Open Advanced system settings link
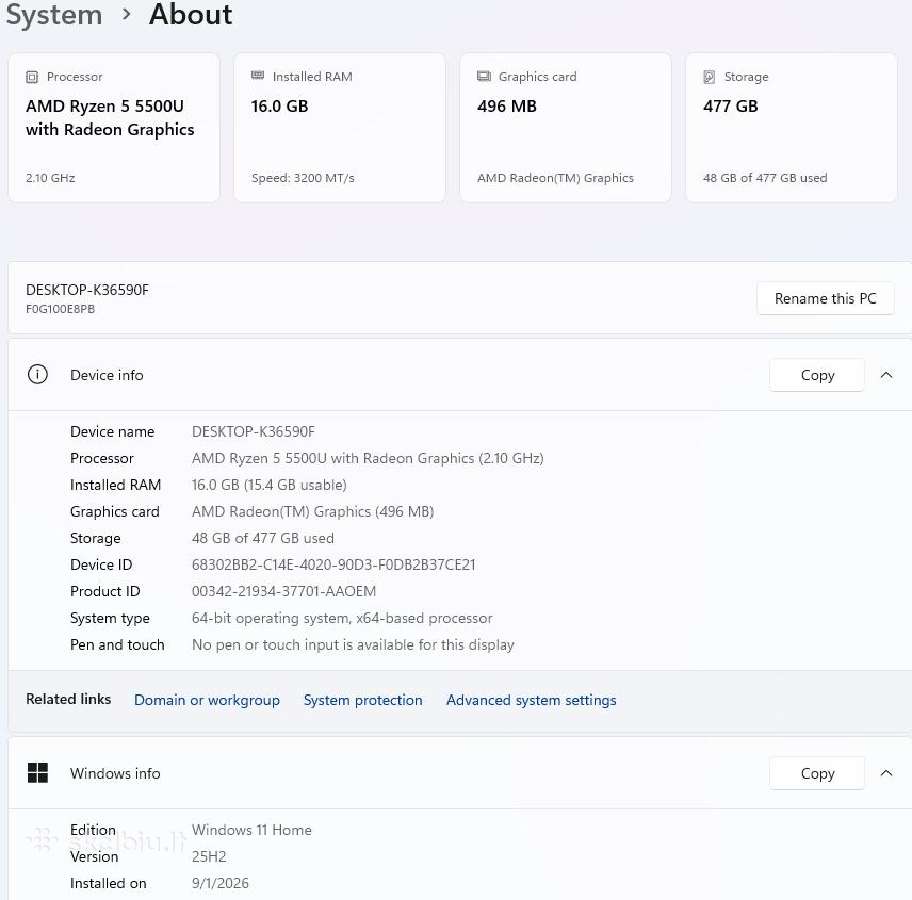This screenshot has height=900, width=912. pos(531,700)
